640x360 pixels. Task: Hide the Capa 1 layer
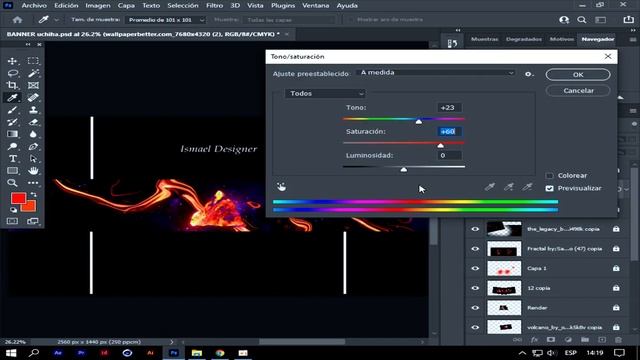(x=475, y=268)
